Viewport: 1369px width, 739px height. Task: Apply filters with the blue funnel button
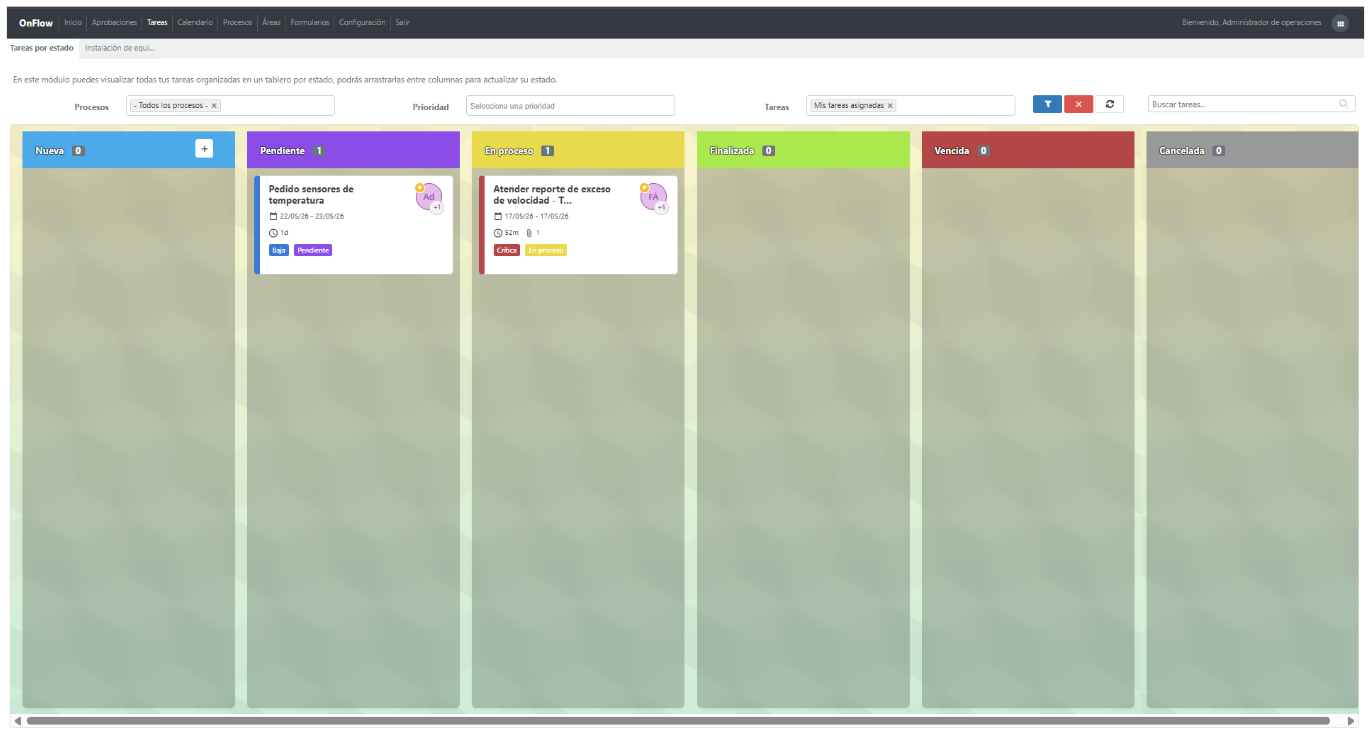[1047, 104]
